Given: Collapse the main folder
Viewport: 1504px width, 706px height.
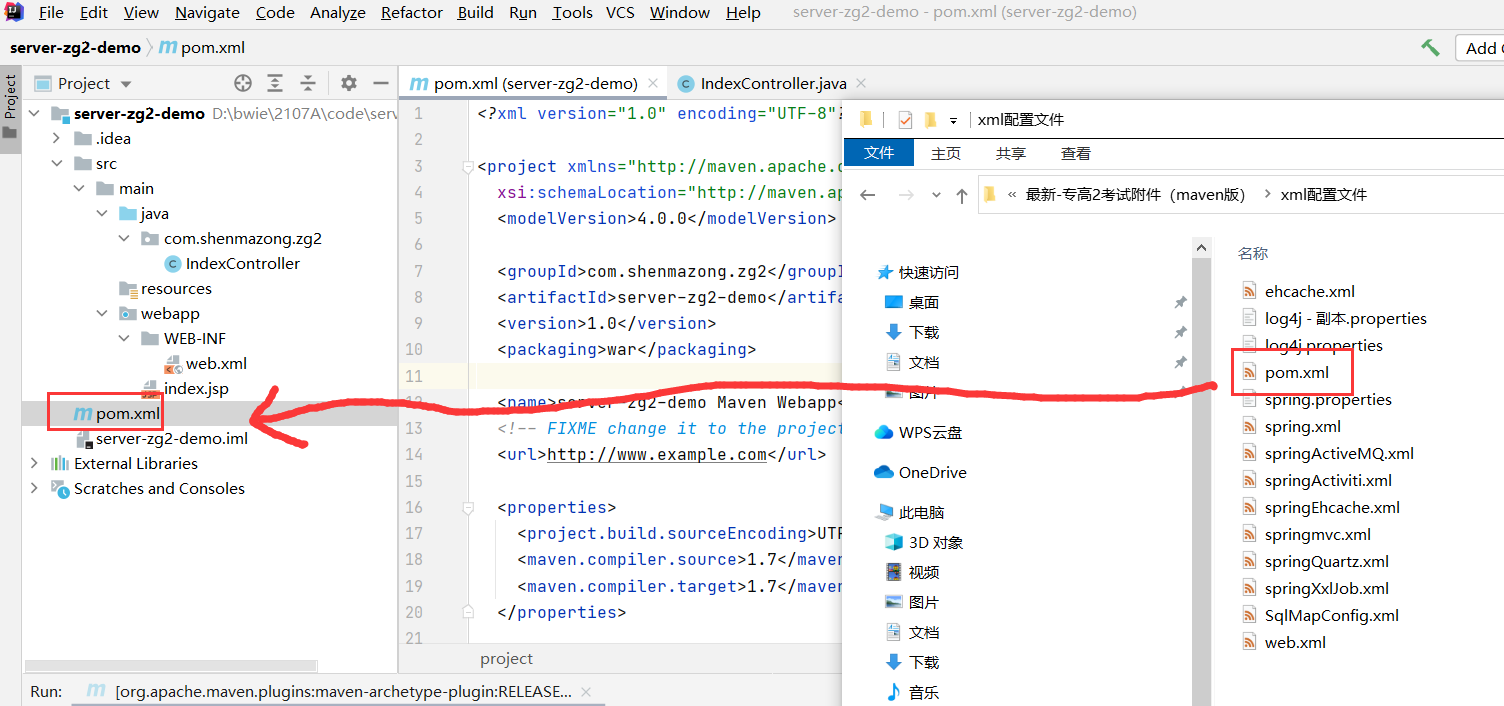Looking at the screenshot, I should tap(79, 189).
